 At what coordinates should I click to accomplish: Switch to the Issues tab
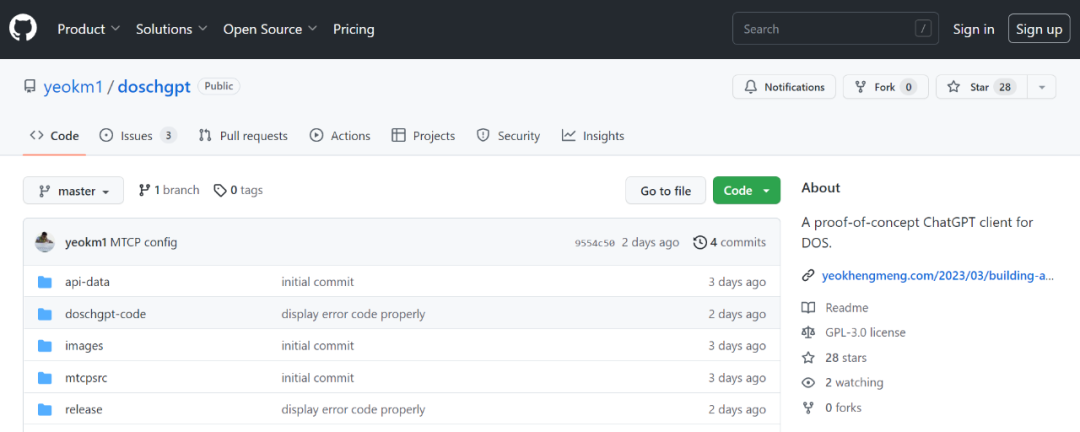[137, 136]
